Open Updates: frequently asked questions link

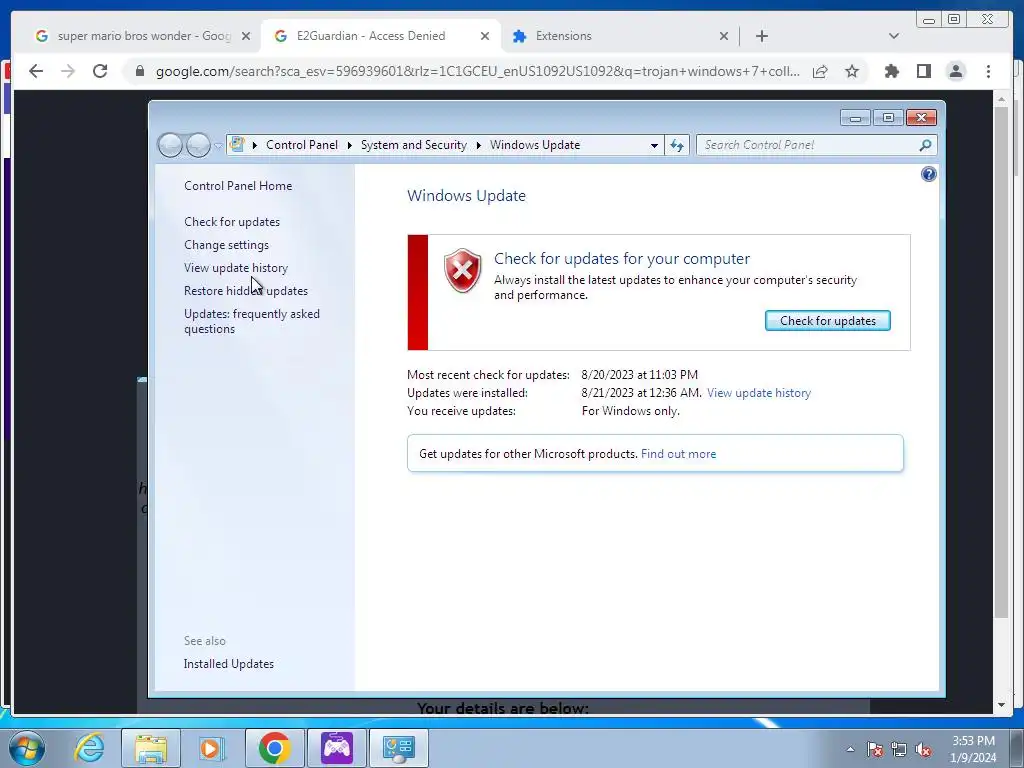point(251,321)
